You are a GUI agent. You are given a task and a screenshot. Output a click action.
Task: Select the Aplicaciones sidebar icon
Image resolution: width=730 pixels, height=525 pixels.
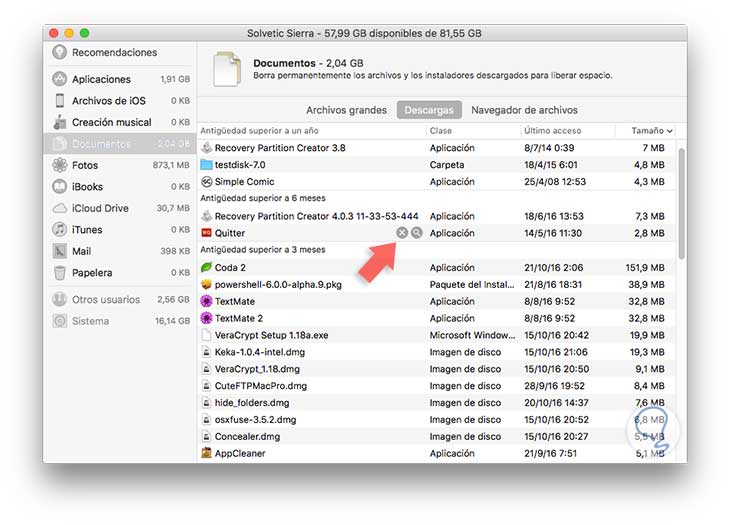pyautogui.click(x=60, y=79)
